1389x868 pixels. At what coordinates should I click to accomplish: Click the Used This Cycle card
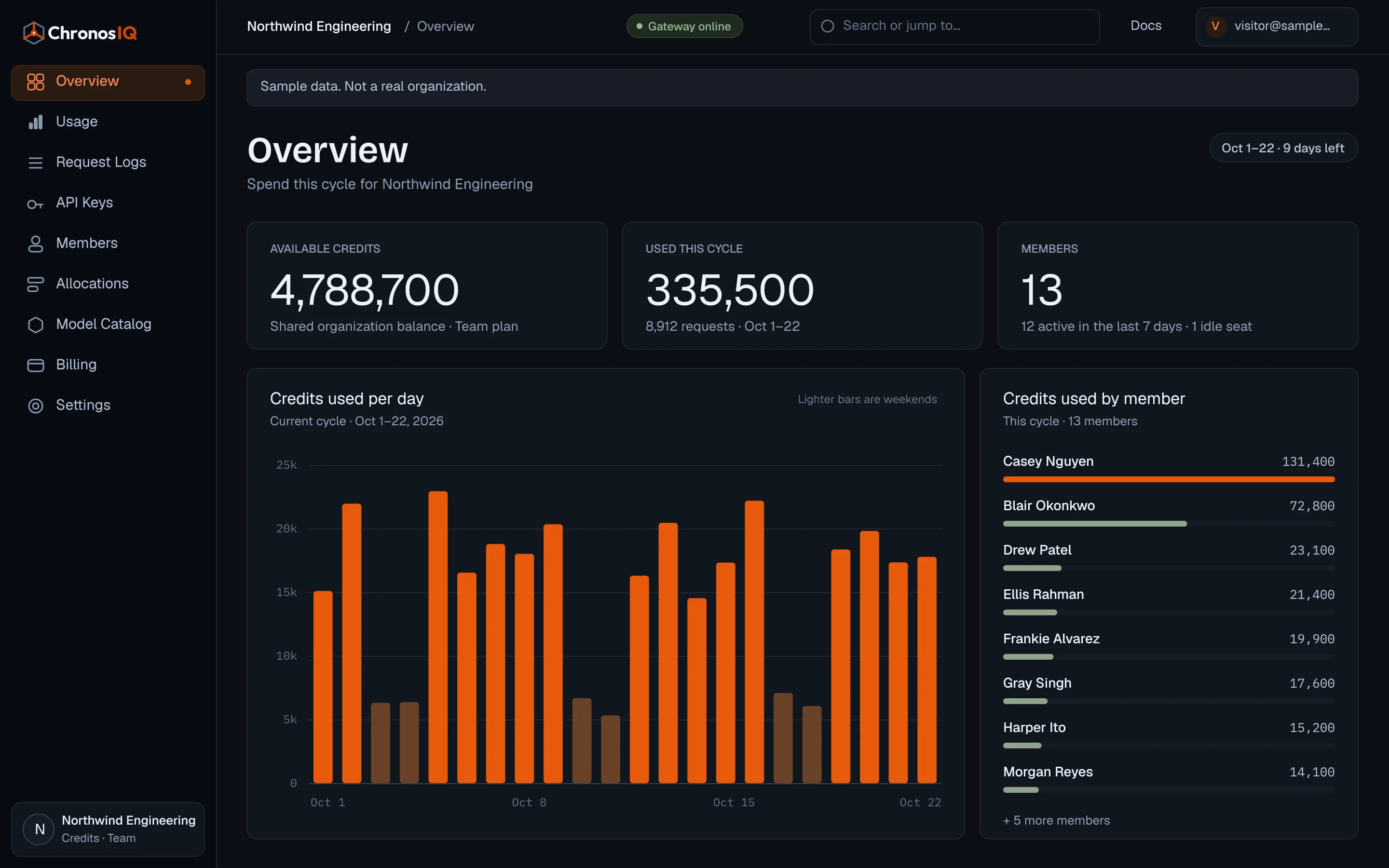point(802,285)
